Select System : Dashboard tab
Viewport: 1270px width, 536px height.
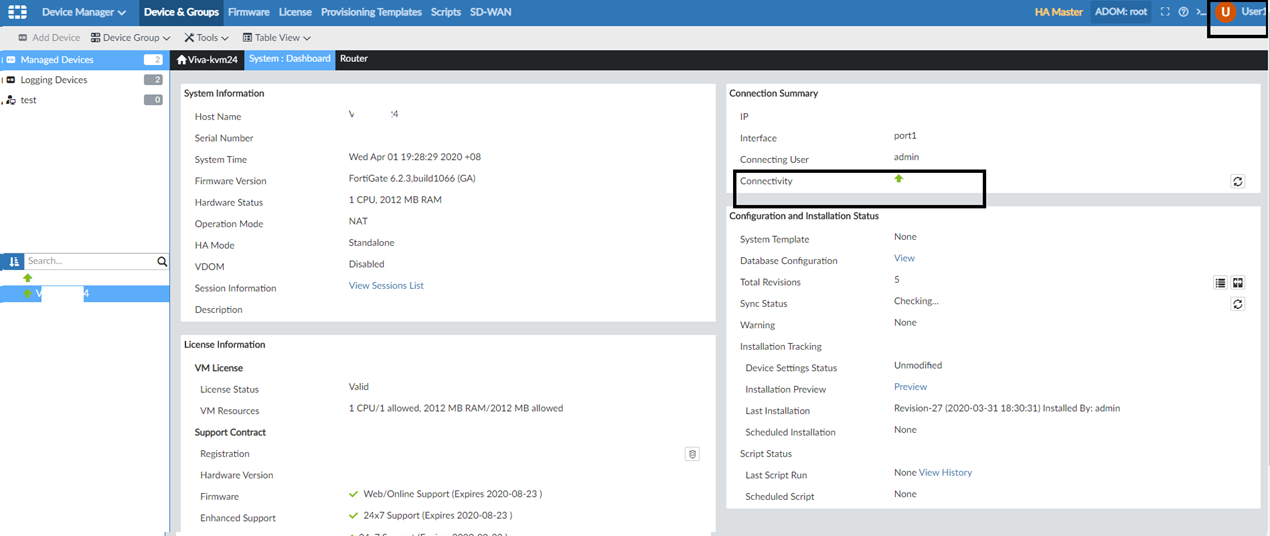[x=290, y=59]
